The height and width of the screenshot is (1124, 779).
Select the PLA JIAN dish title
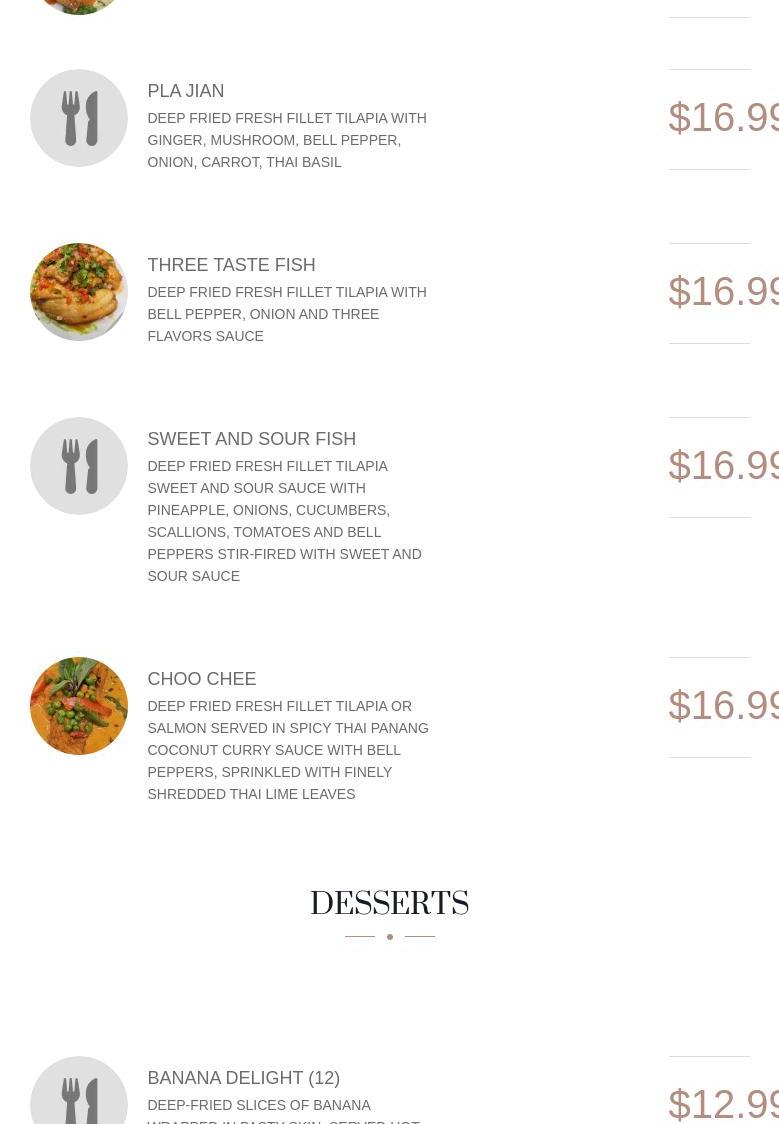point(186,91)
